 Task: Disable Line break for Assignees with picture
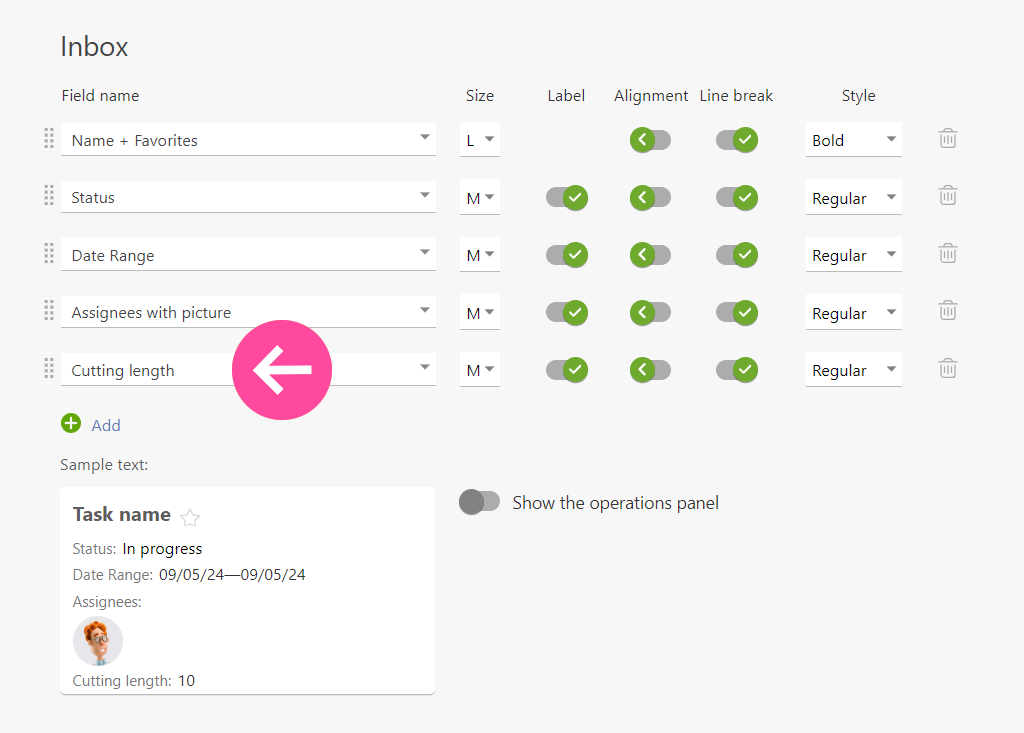pyautogui.click(x=737, y=312)
